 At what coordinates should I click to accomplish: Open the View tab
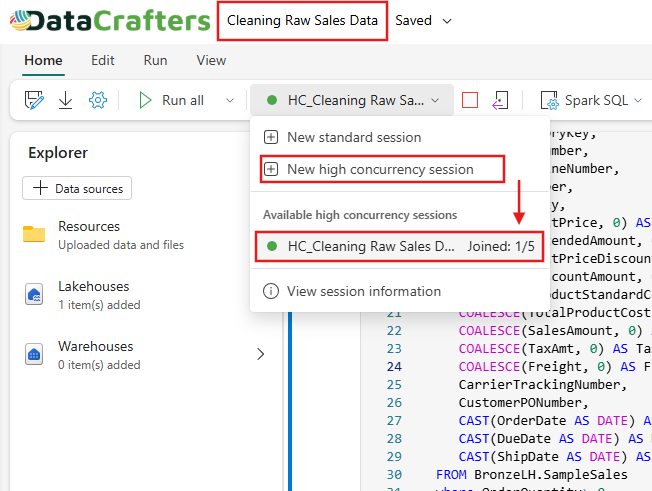point(211,60)
